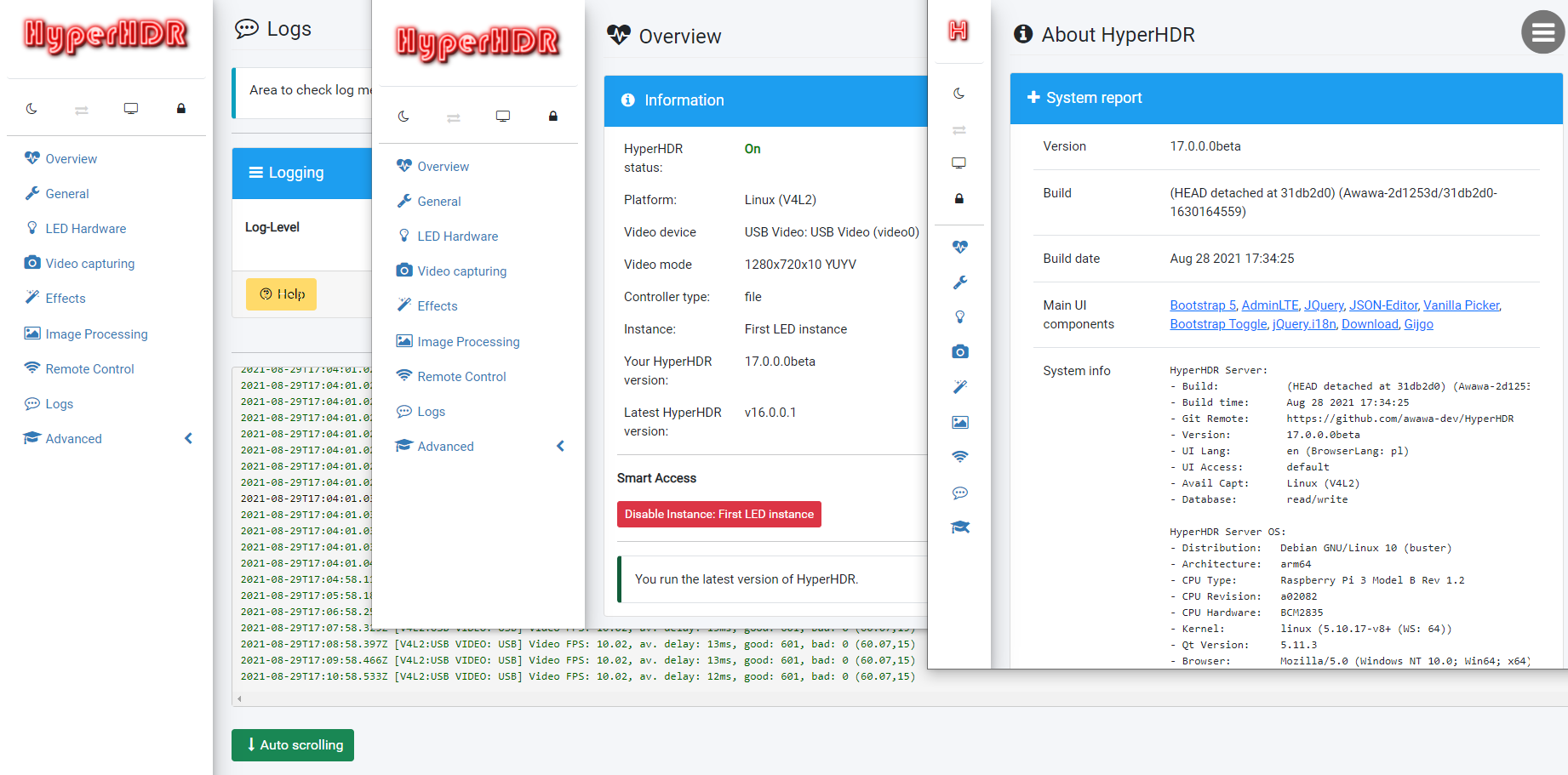Click the Information panel header in Overview
The image size is (1568, 775).
coord(766,100)
